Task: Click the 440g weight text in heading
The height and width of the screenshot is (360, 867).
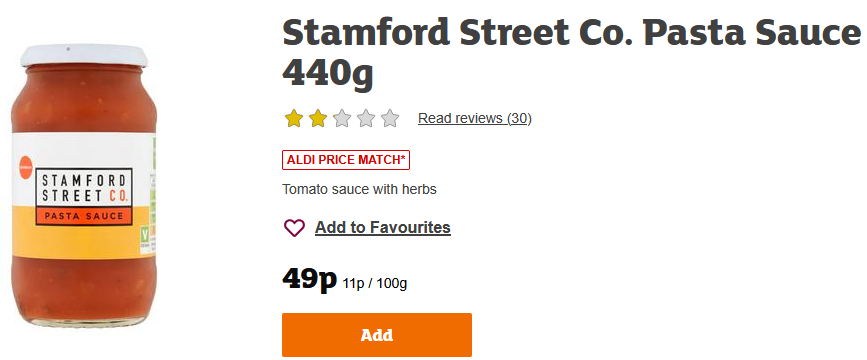Action: click(x=328, y=73)
